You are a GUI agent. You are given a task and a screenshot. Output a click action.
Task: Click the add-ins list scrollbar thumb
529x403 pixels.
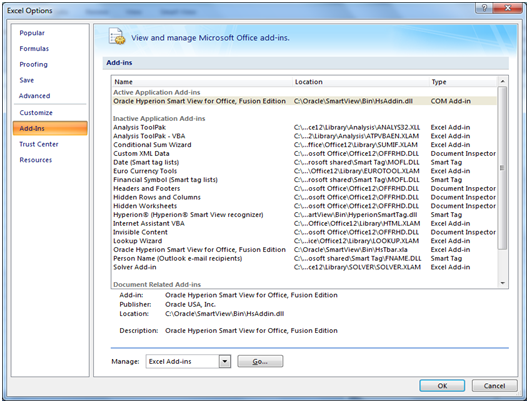502,168
